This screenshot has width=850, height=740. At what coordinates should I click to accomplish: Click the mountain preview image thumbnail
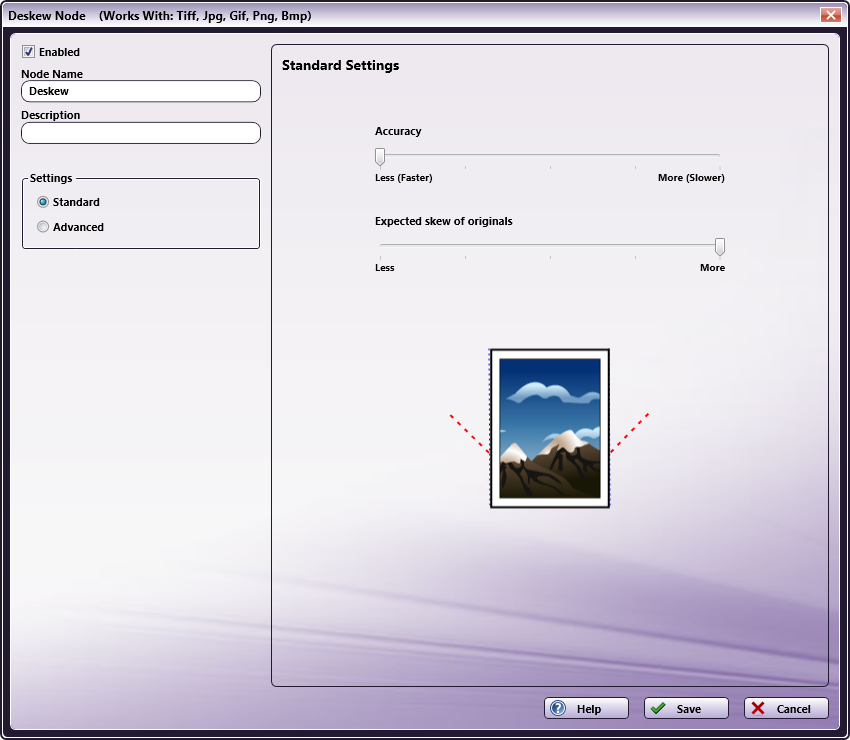click(x=550, y=428)
